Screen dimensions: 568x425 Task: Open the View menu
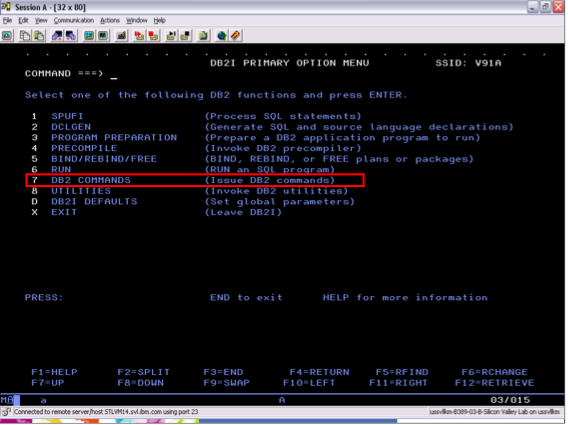tap(41, 20)
